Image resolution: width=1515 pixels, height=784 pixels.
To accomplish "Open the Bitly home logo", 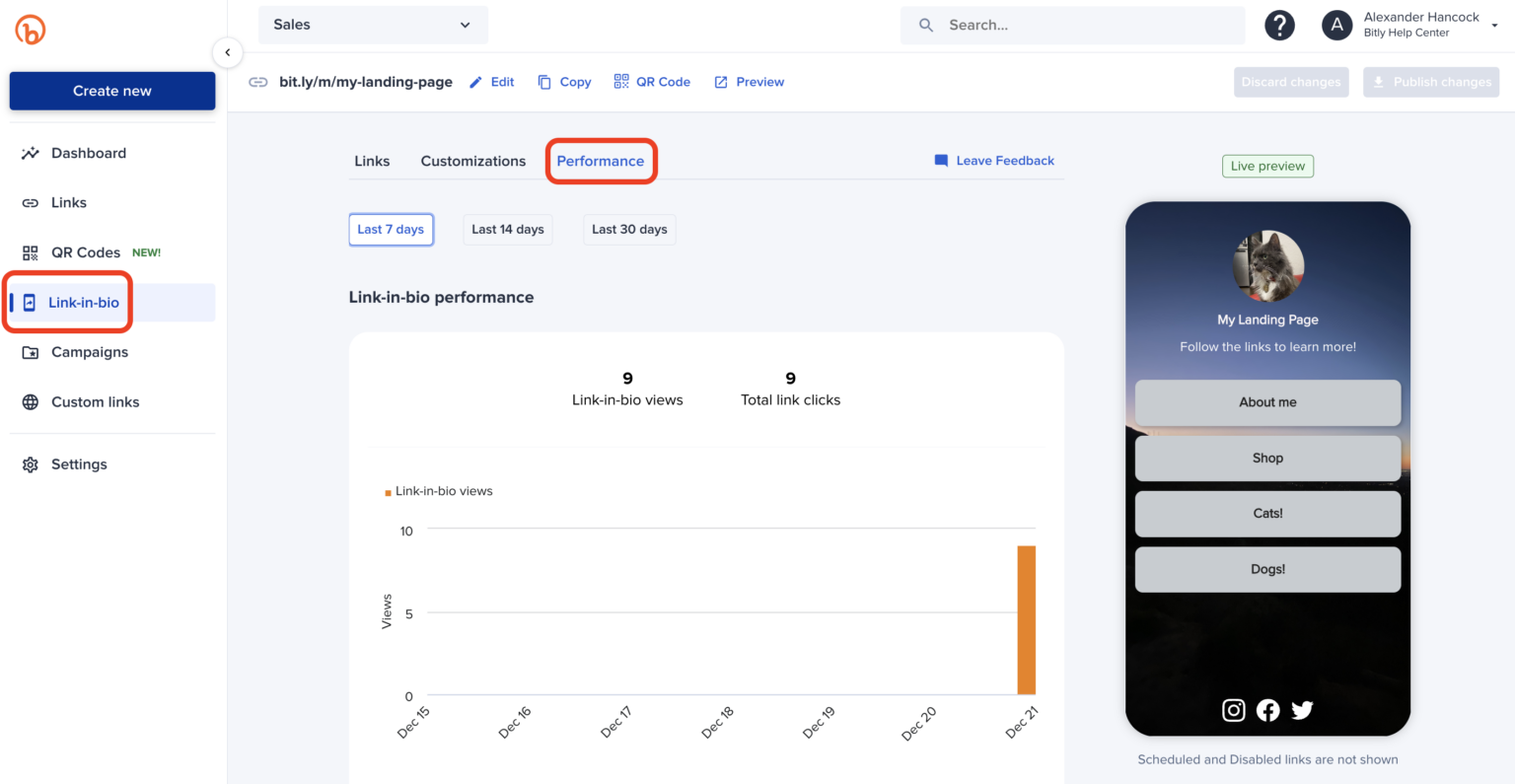I will [30, 30].
